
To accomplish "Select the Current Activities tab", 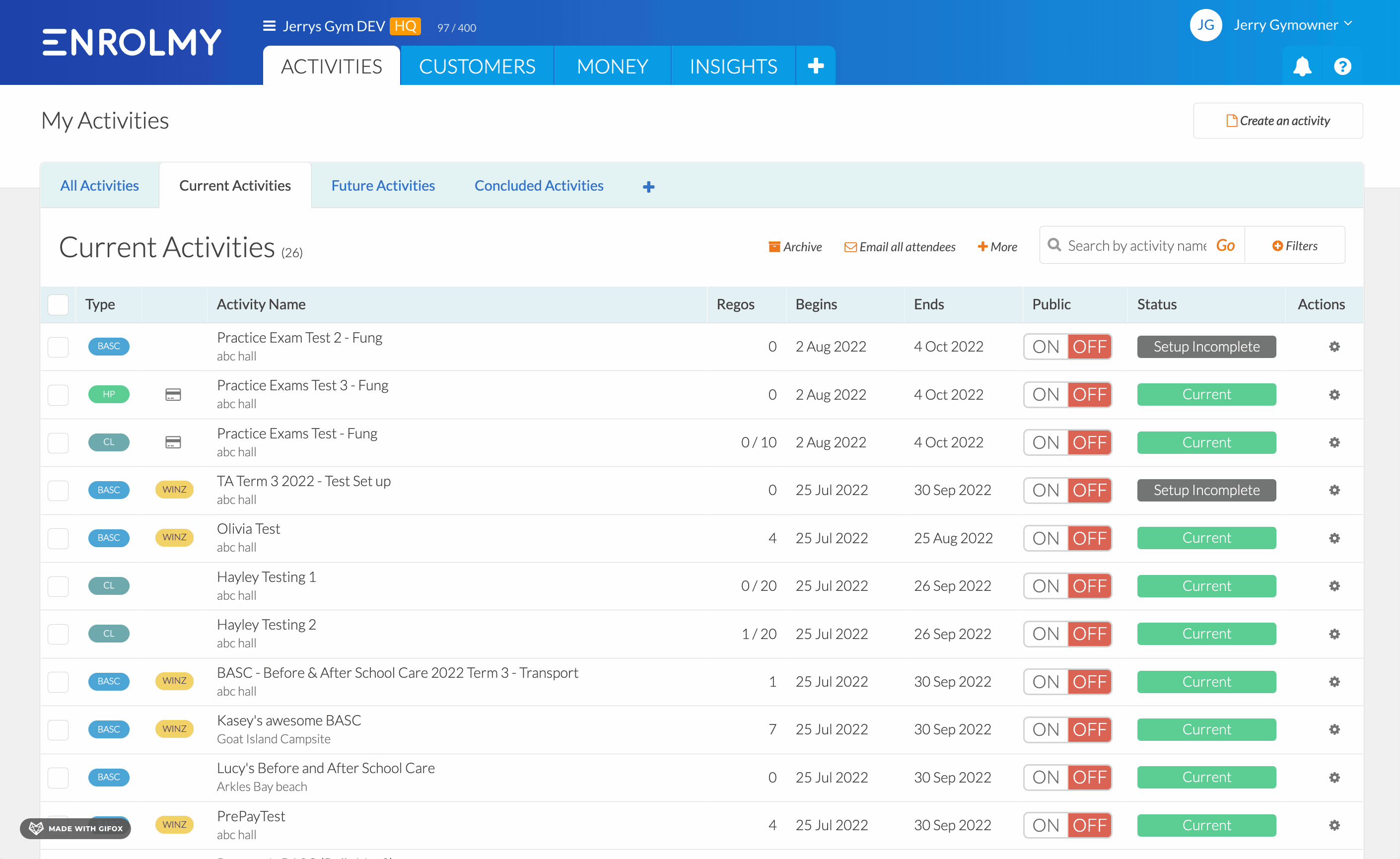I will point(235,186).
